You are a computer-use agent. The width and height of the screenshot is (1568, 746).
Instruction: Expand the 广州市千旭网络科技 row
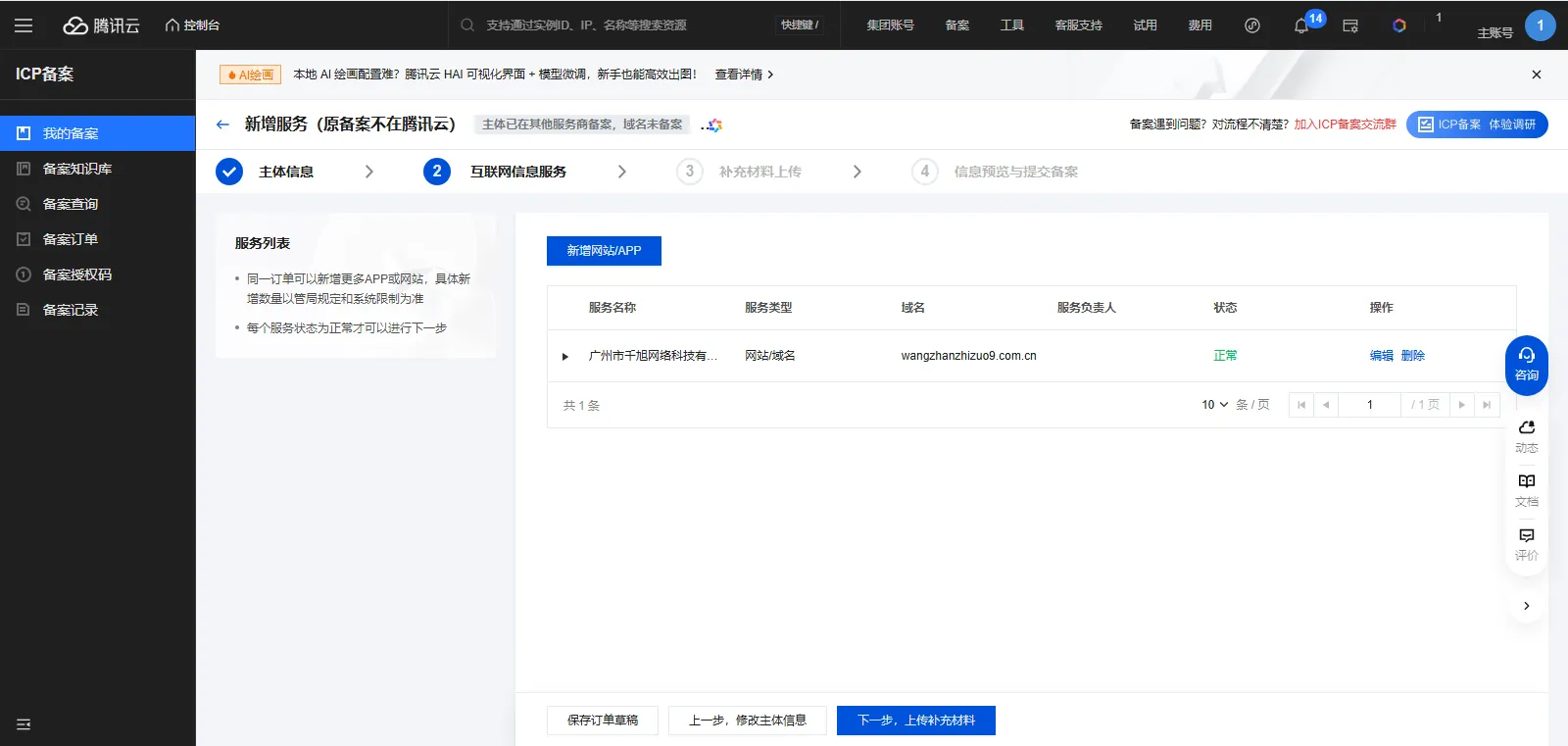tap(565, 356)
